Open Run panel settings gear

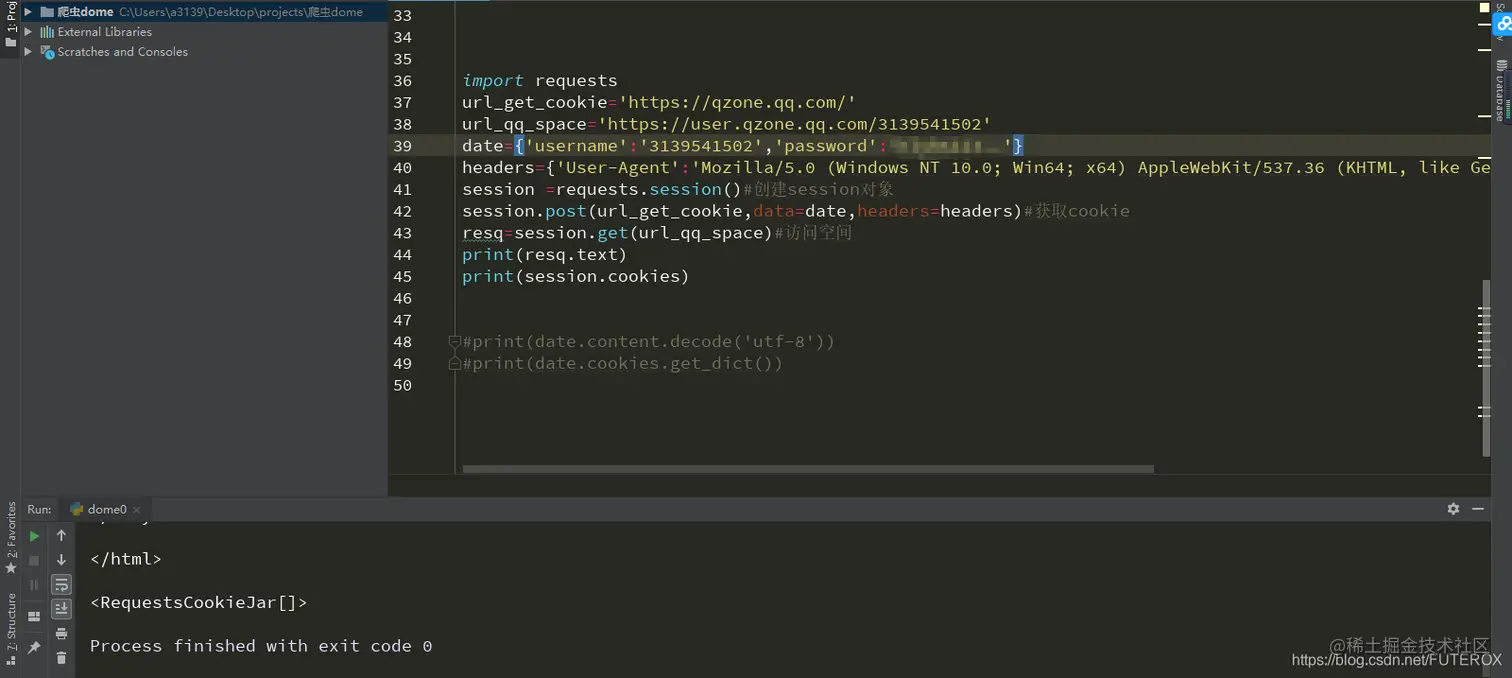1453,509
